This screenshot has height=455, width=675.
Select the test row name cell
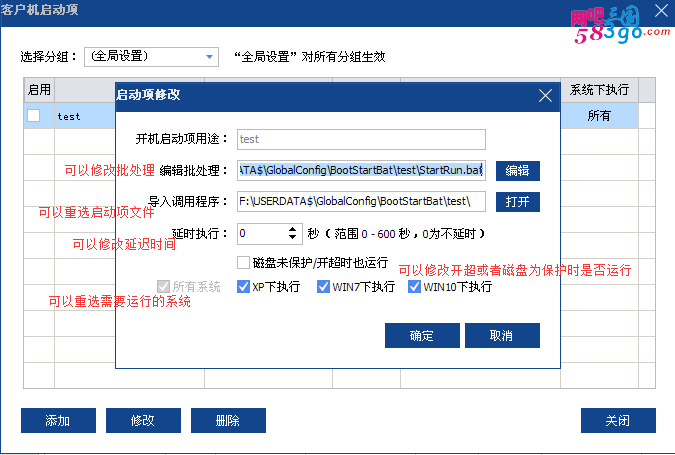85,116
